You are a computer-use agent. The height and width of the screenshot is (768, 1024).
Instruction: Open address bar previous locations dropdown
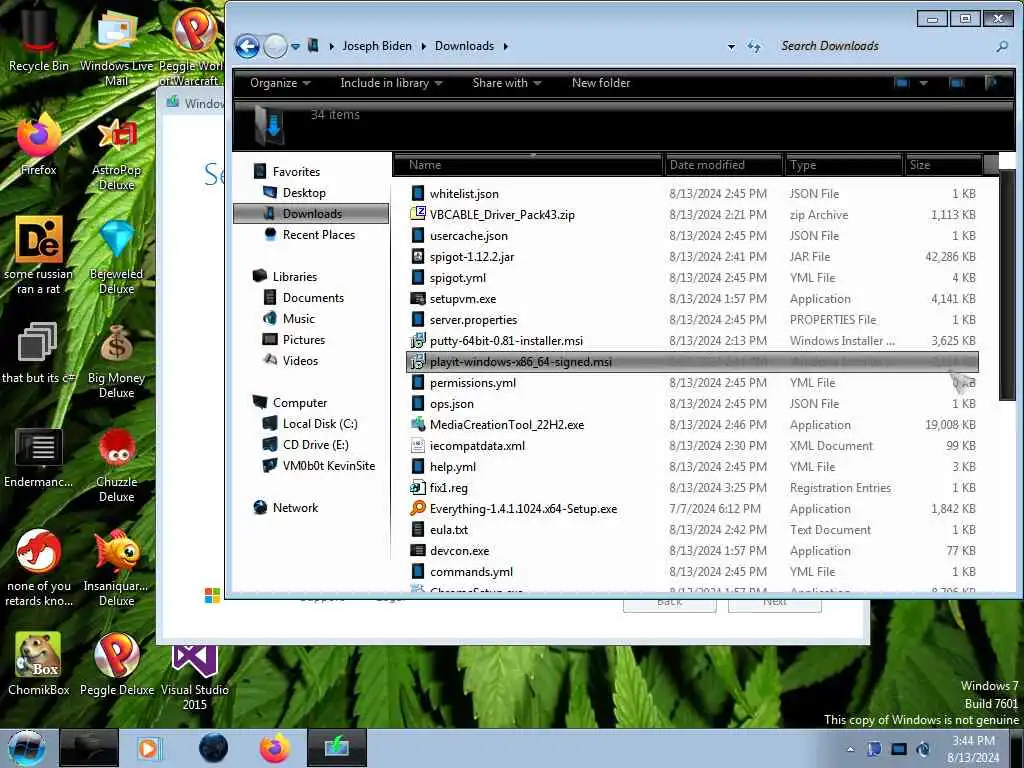click(731, 46)
